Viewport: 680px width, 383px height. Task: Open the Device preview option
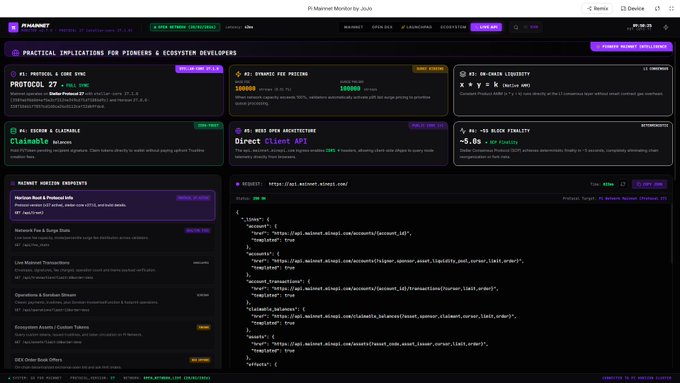[x=632, y=8]
